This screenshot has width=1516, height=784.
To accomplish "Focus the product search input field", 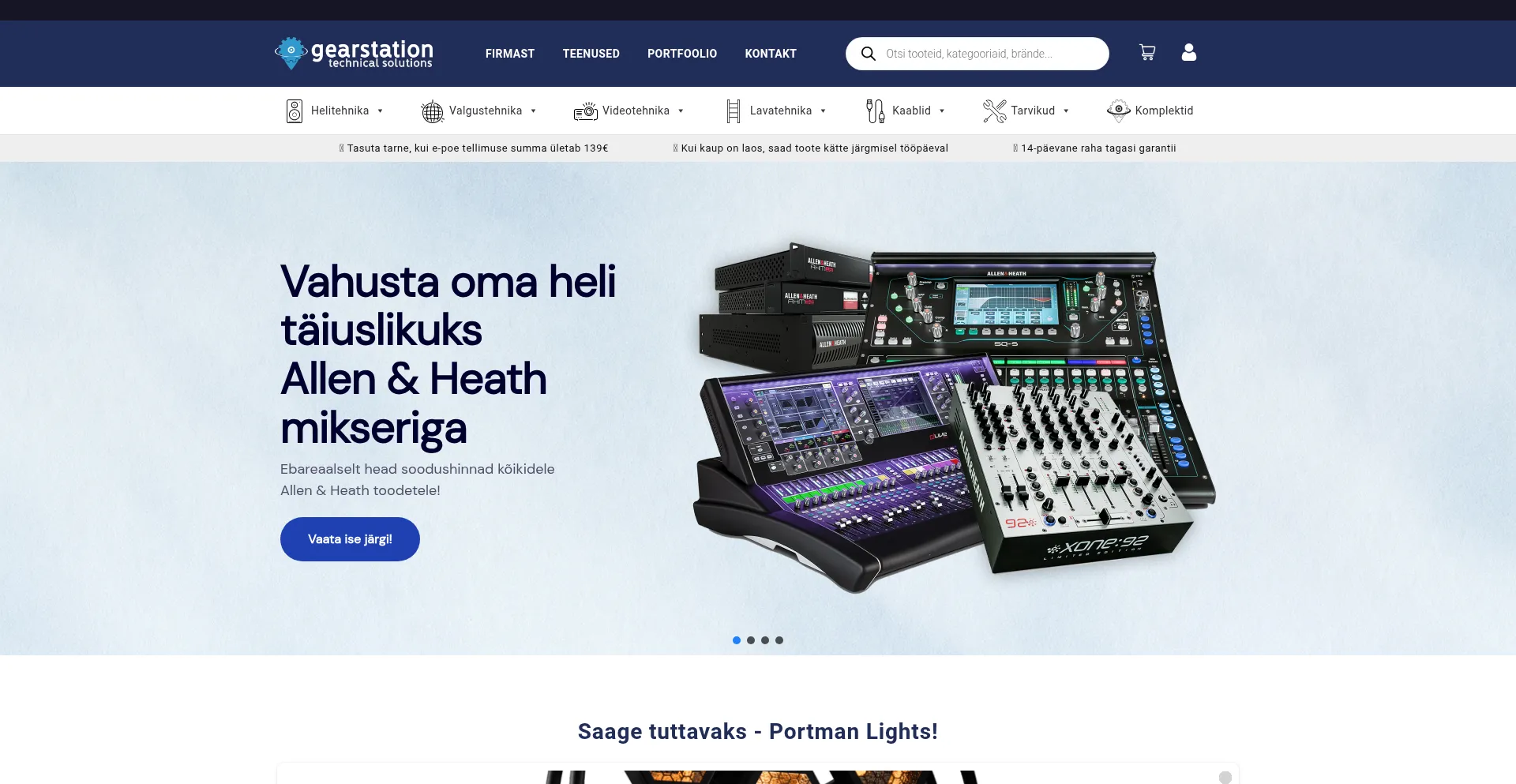I will [x=987, y=54].
